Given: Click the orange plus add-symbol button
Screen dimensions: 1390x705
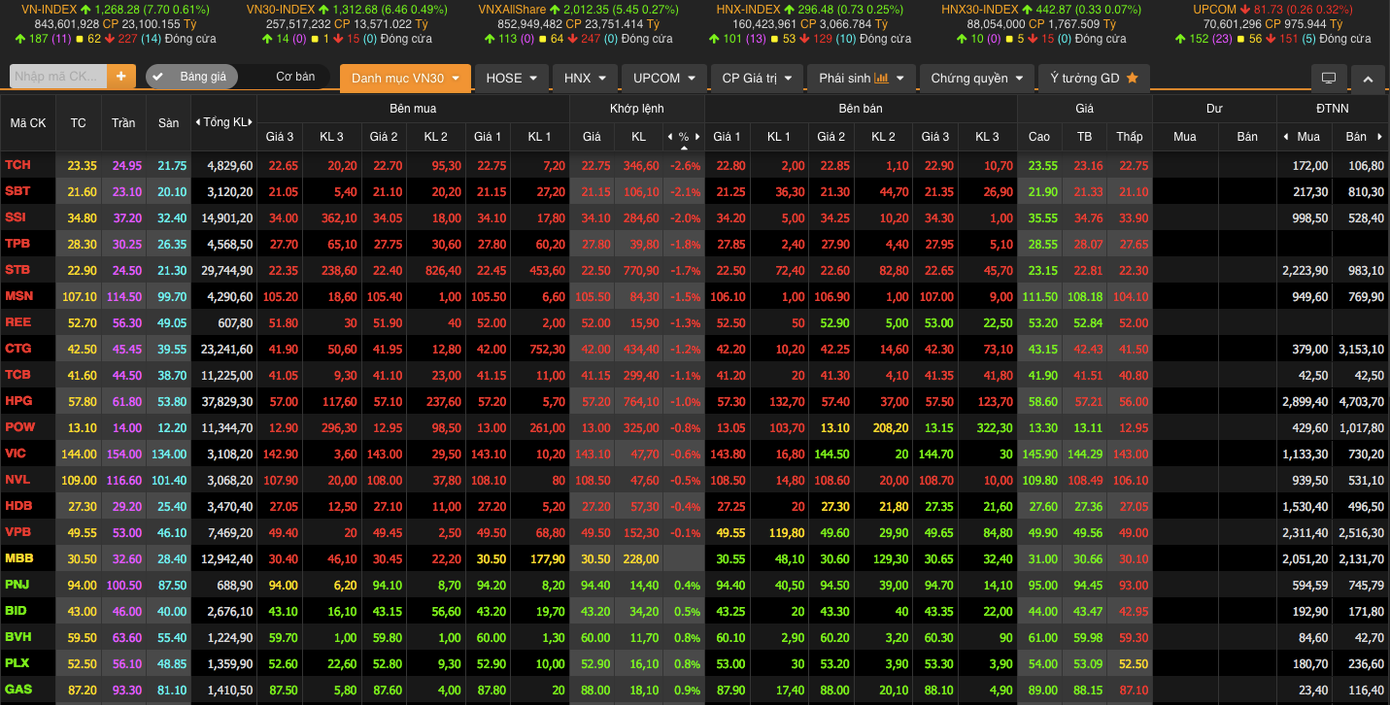Looking at the screenshot, I should [x=121, y=77].
